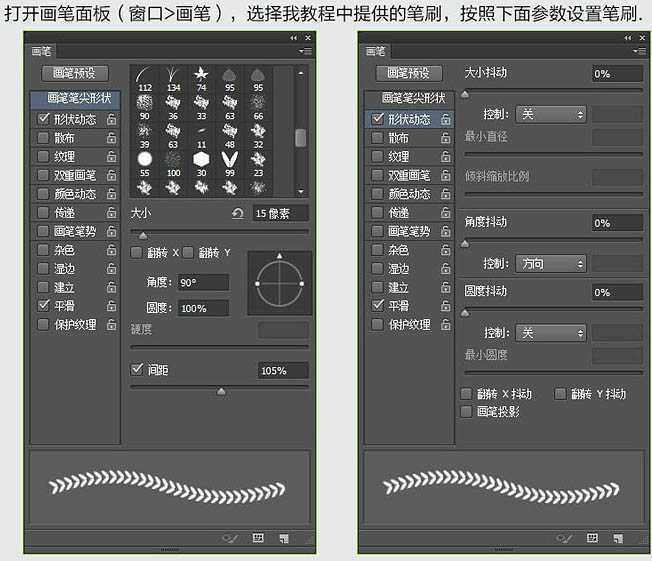
Task: Click the 角度抖动 percentage field
Action: (x=617, y=223)
